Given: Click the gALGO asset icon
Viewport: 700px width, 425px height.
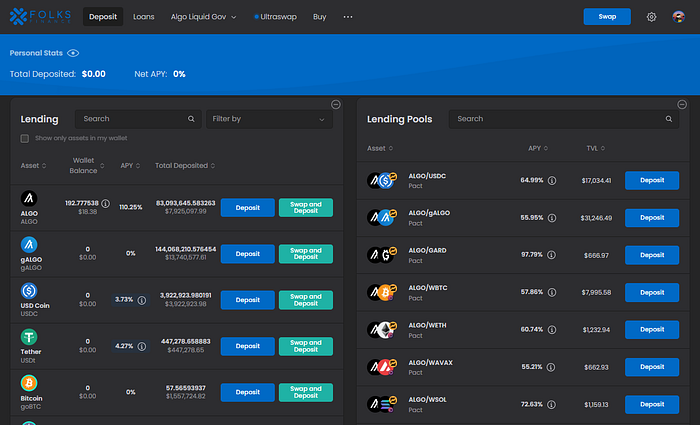Looking at the screenshot, I should (x=29, y=245).
